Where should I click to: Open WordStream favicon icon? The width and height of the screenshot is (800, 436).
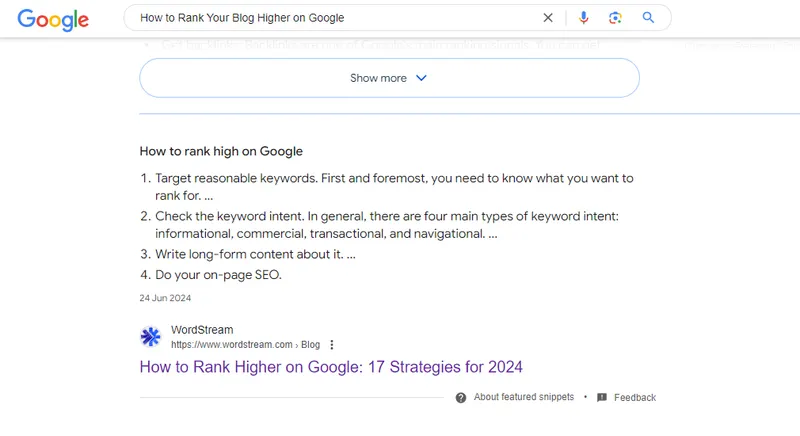(151, 337)
